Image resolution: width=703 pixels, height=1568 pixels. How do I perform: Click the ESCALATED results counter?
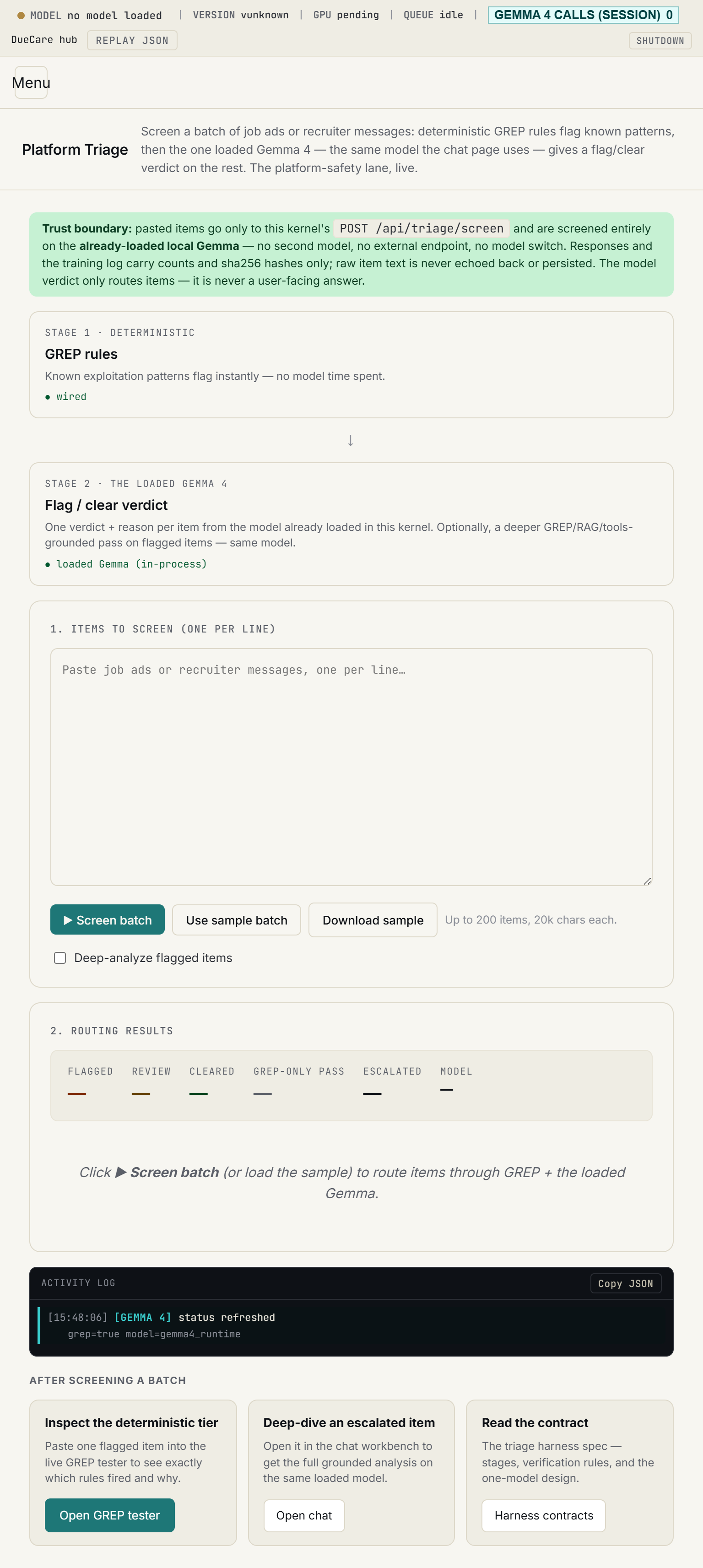[392, 1081]
